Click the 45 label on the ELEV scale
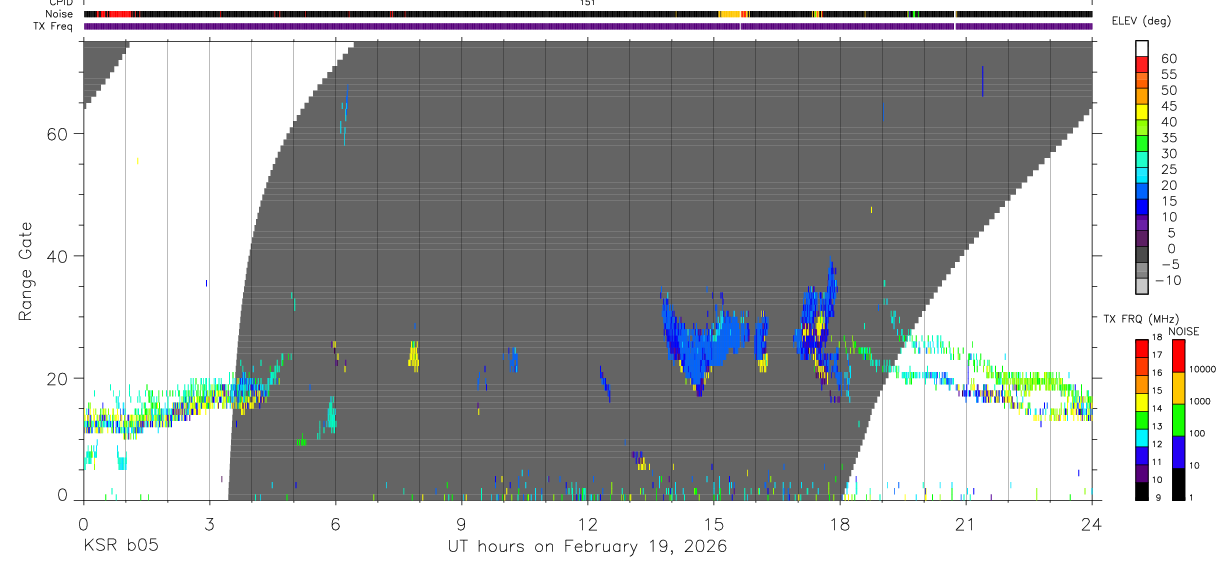This screenshot has width=1228, height=567. pyautogui.click(x=1168, y=106)
